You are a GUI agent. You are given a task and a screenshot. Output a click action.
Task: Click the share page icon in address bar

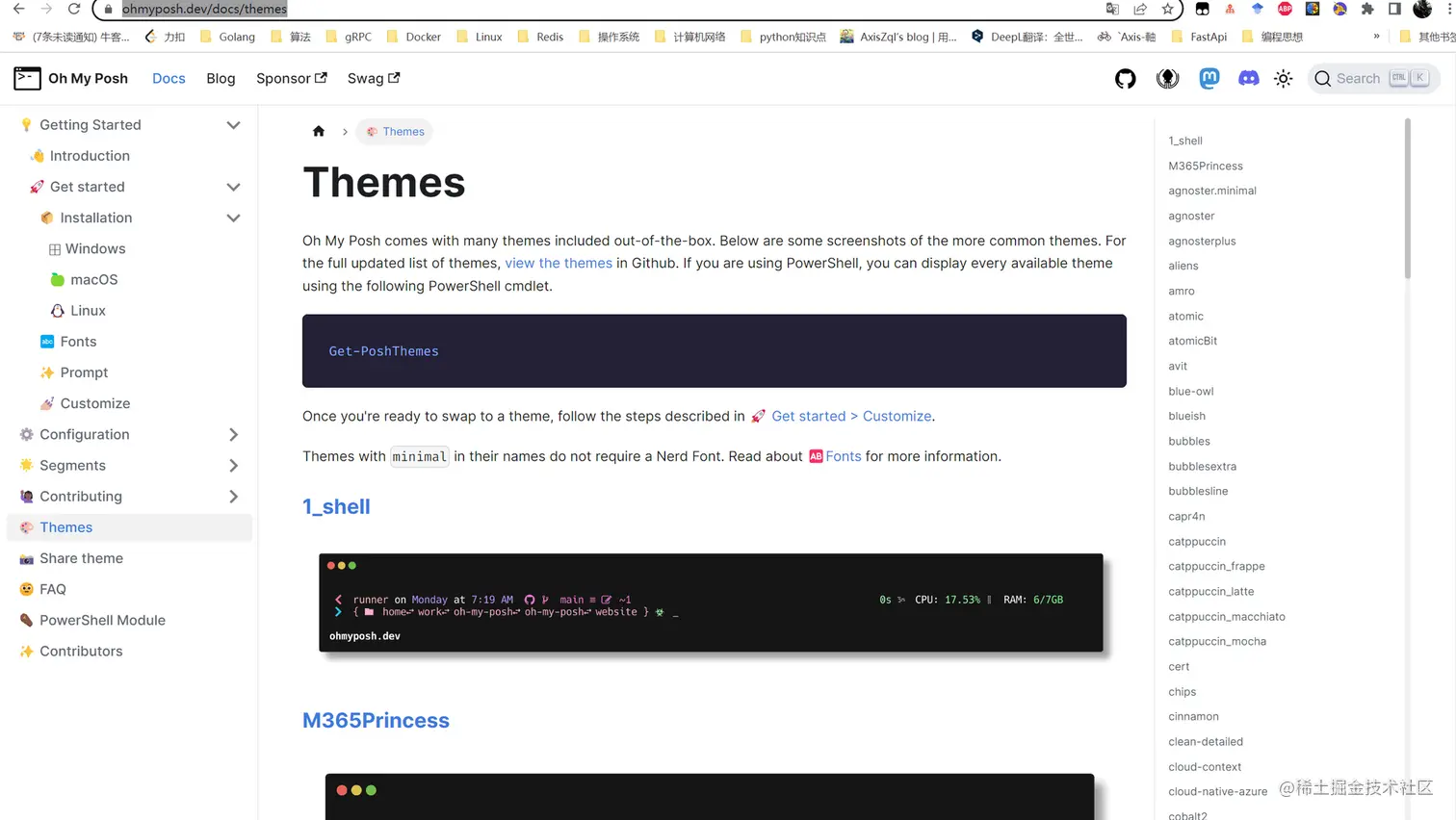coord(1140,9)
